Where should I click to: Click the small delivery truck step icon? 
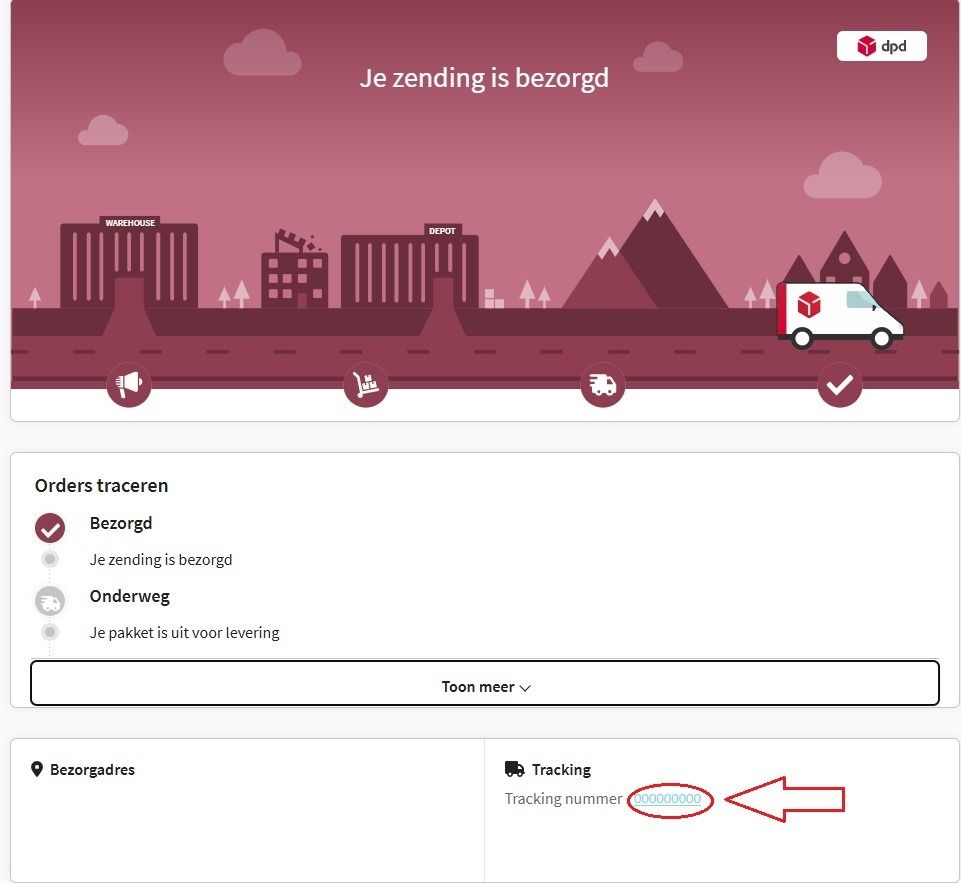(602, 384)
